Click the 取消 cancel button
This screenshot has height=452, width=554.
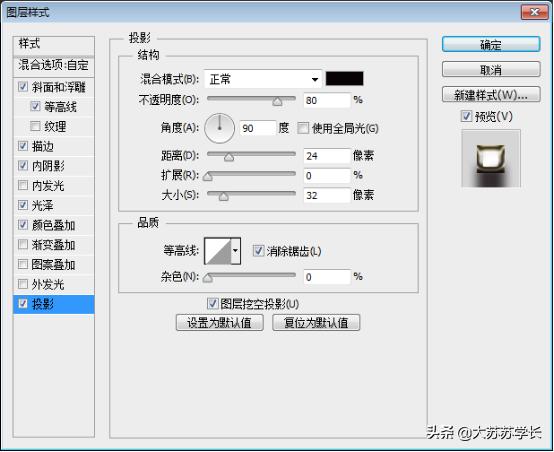click(x=491, y=70)
